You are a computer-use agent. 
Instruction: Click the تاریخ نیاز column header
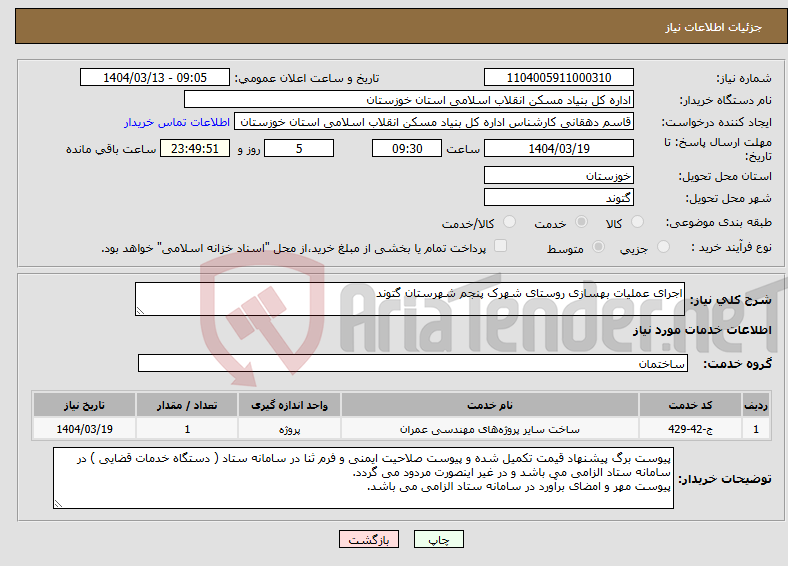tap(84, 405)
